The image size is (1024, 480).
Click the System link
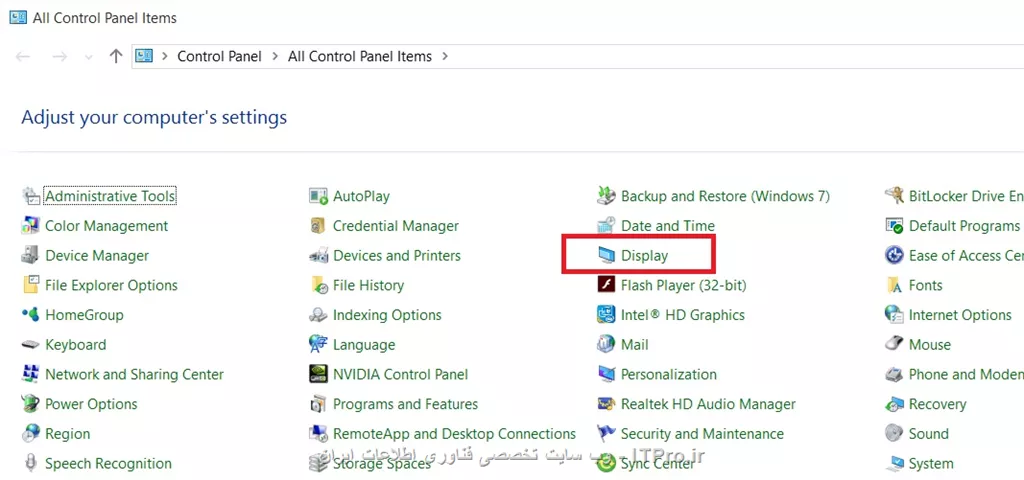931,464
